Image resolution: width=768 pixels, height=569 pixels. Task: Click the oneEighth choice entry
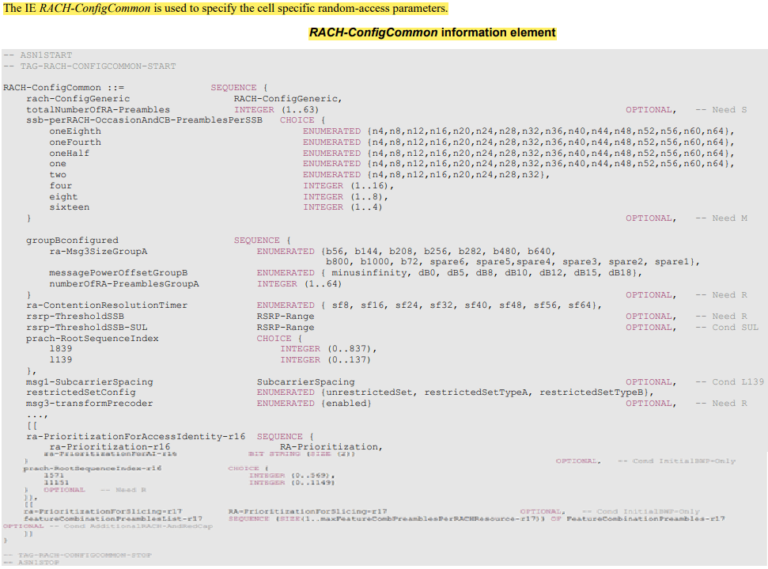point(75,131)
